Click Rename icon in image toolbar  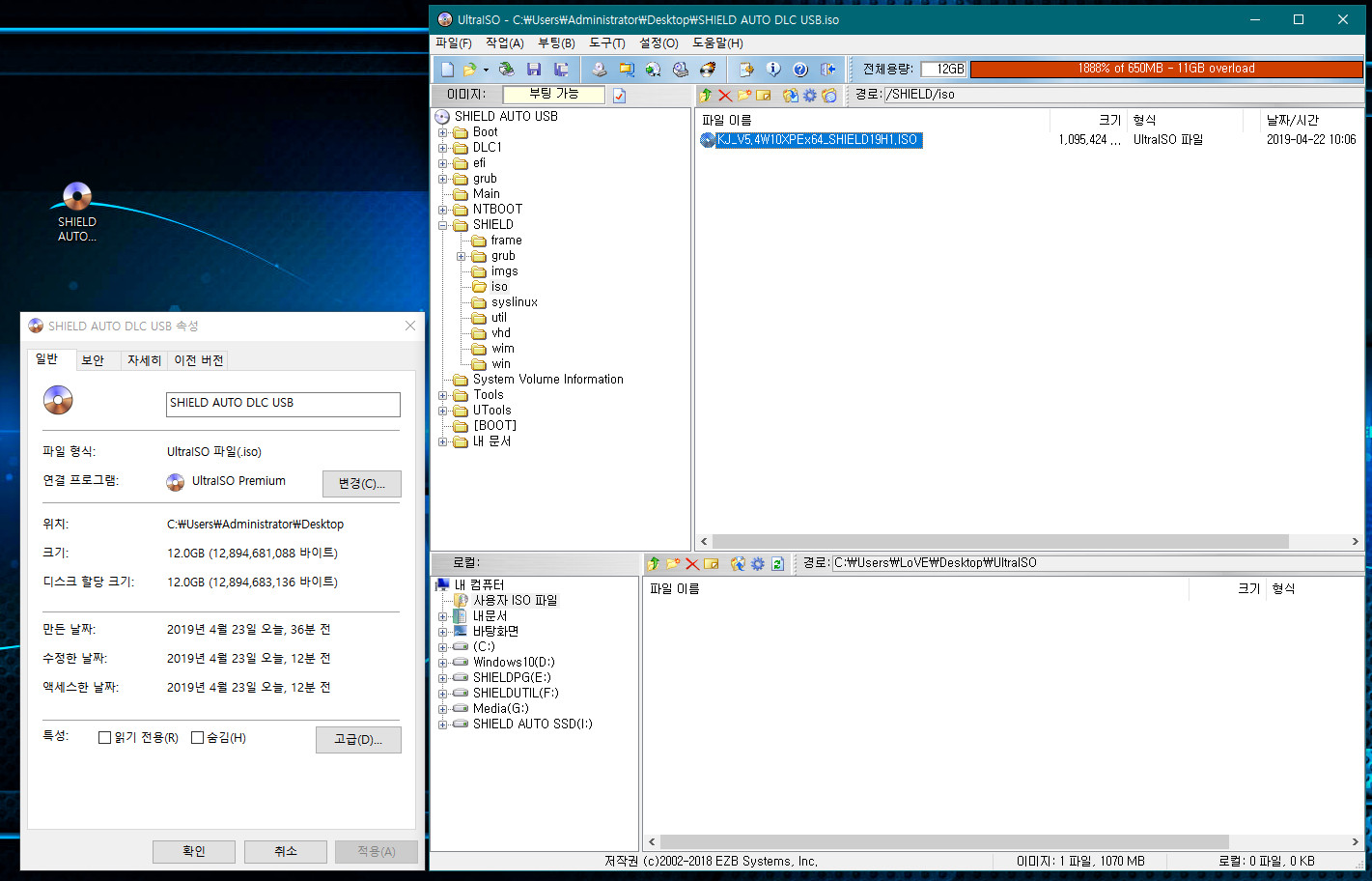764,95
